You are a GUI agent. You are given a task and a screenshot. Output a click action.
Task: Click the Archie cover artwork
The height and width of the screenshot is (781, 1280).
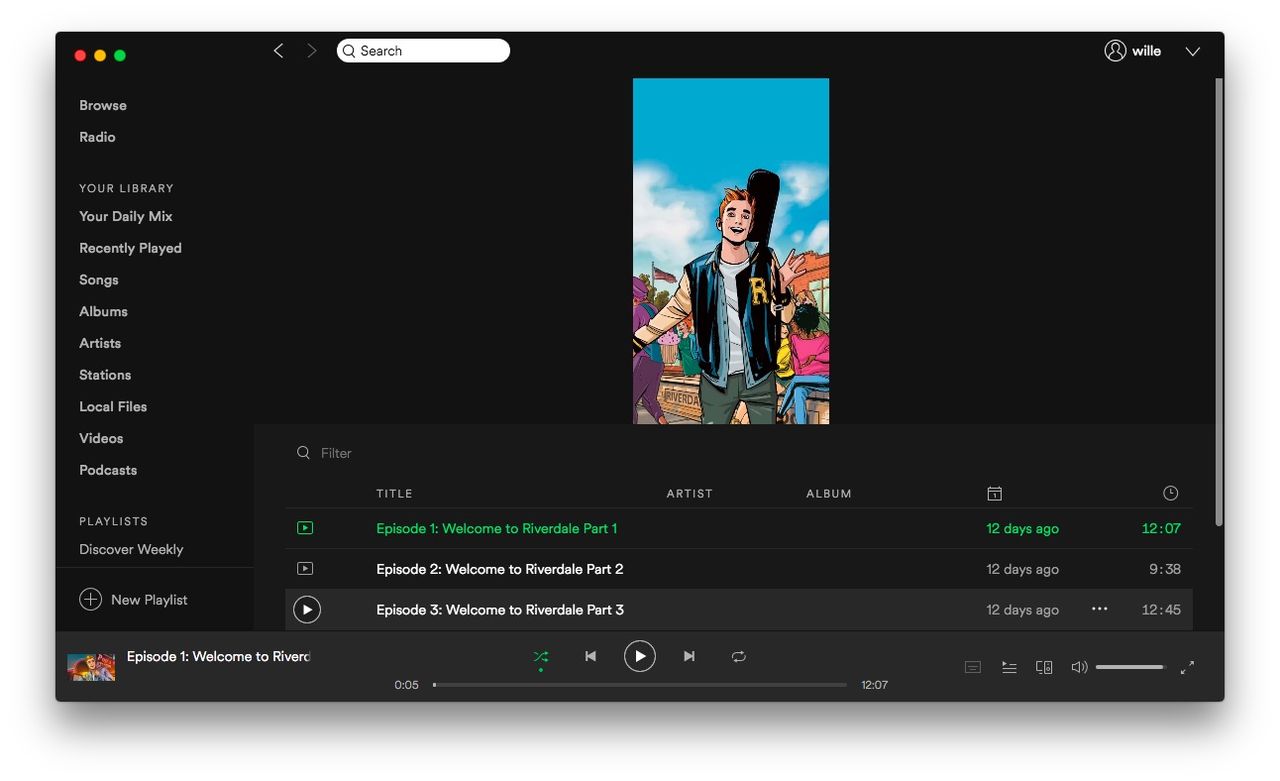[731, 251]
